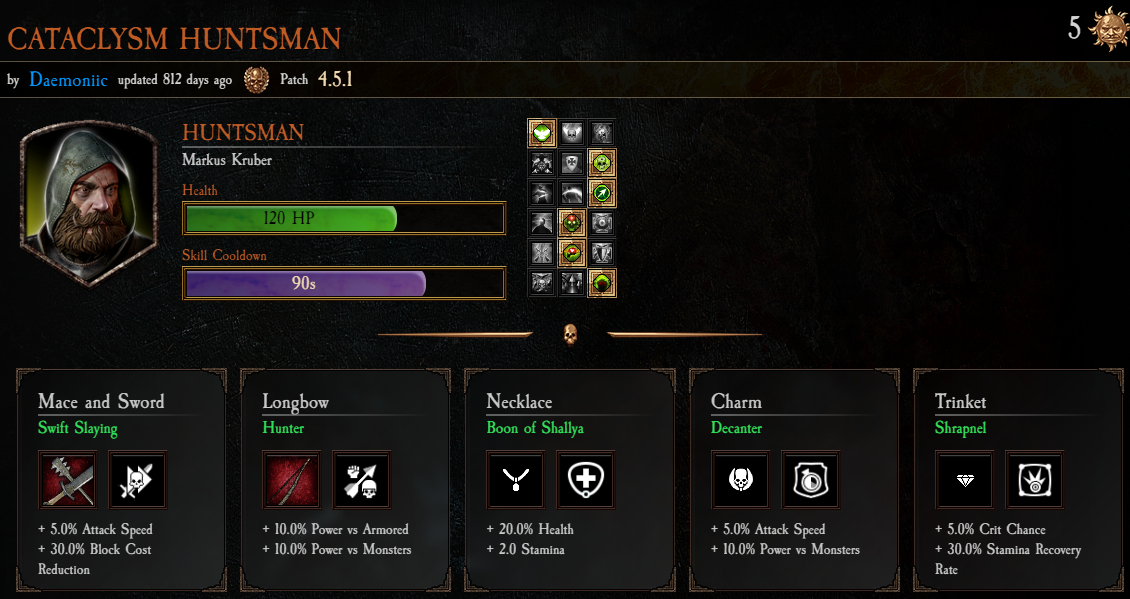The width and height of the screenshot is (1130, 599).
Task: Click the sun rating icon next to 5
Action: pos(1108,28)
